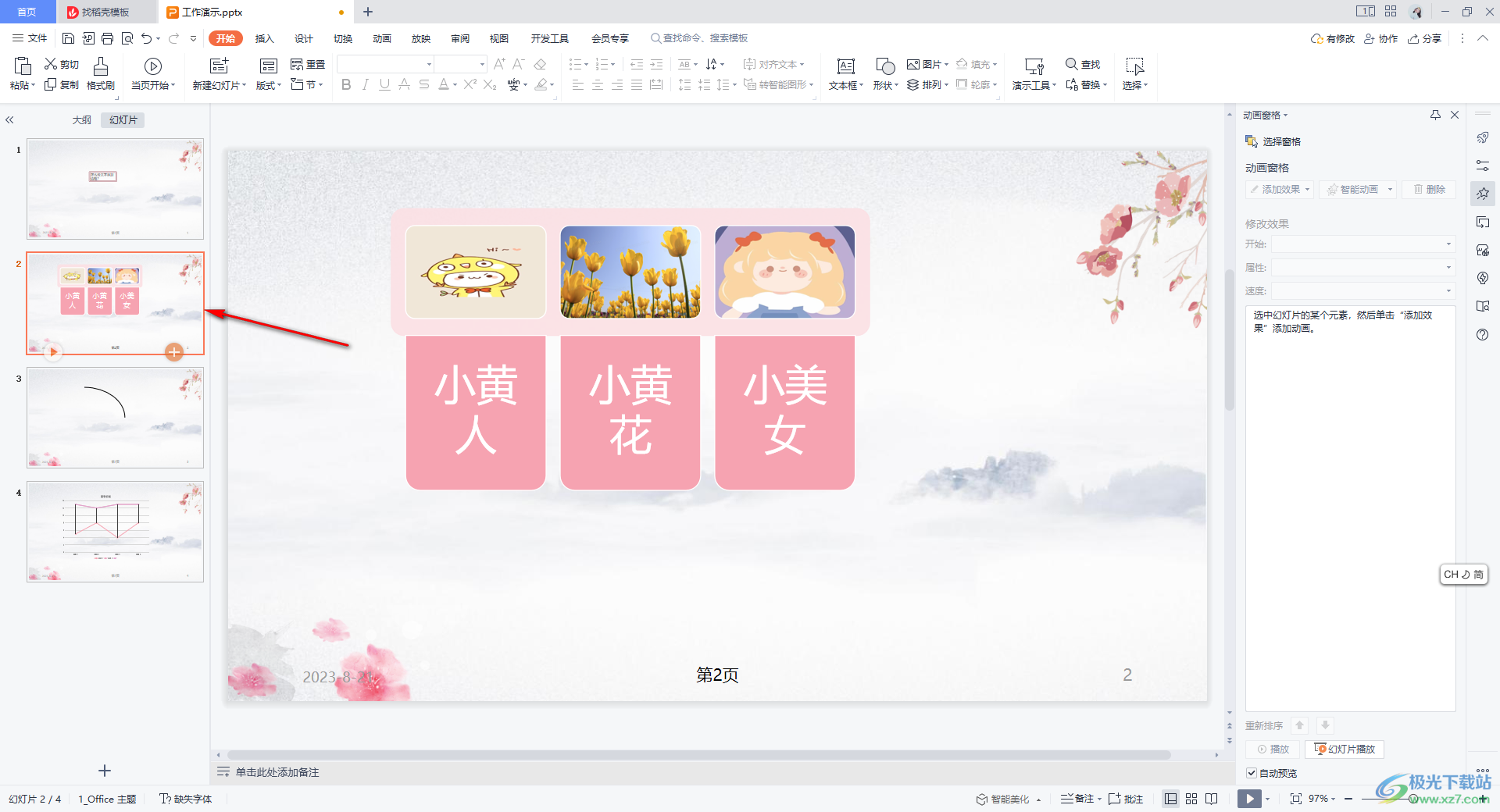Collapse the ribbon with the up chevron
Image resolution: width=1500 pixels, height=812 pixels.
tap(1483, 38)
